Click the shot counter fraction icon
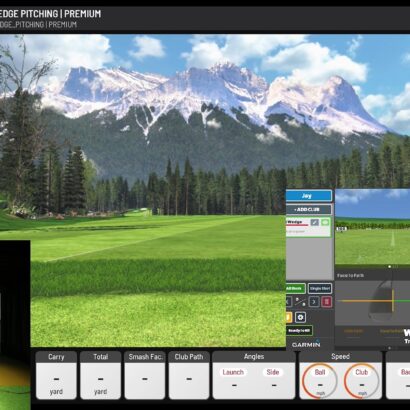The image size is (410, 410). coord(300,302)
